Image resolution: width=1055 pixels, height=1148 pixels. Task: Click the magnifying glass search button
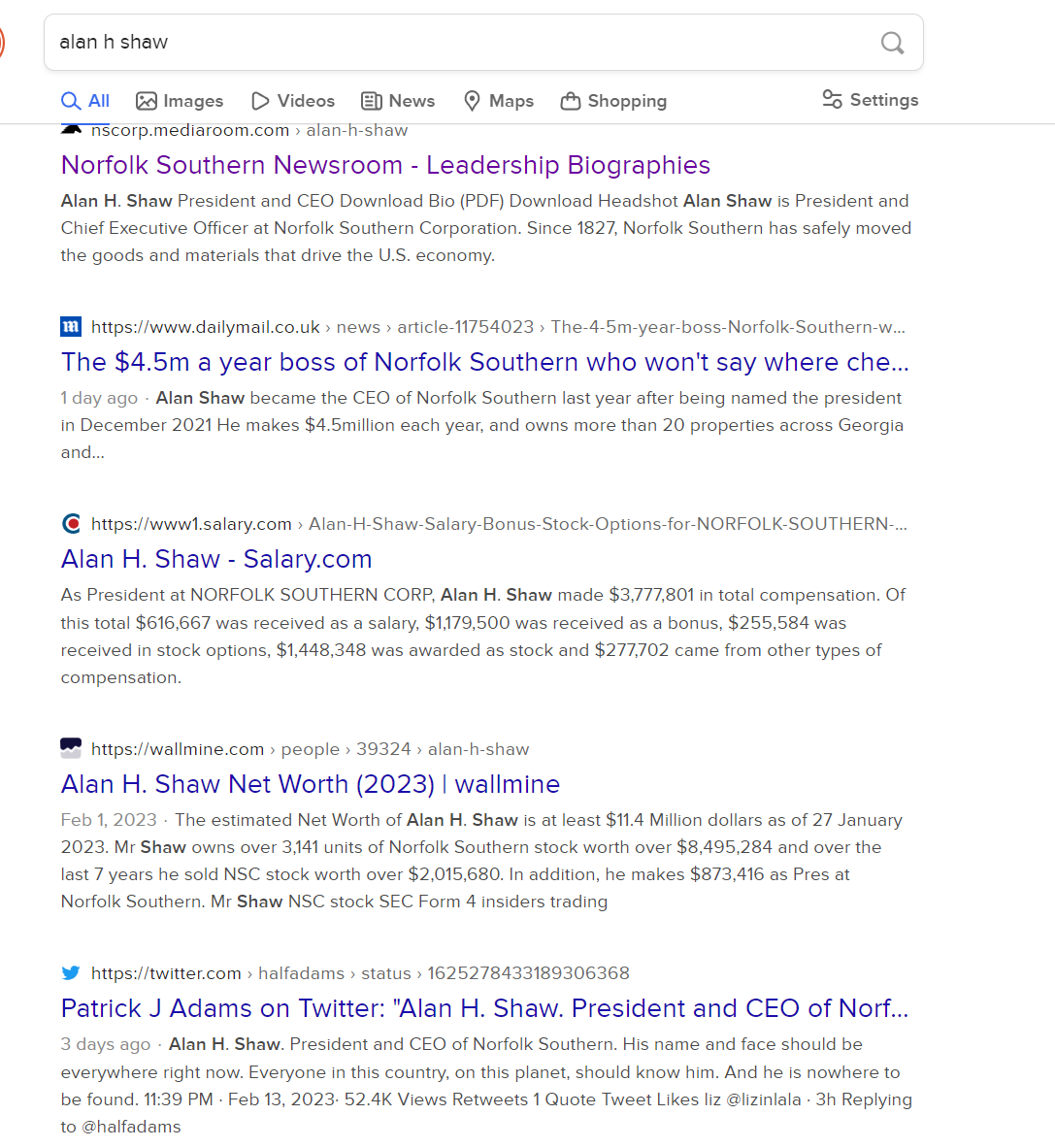click(892, 43)
